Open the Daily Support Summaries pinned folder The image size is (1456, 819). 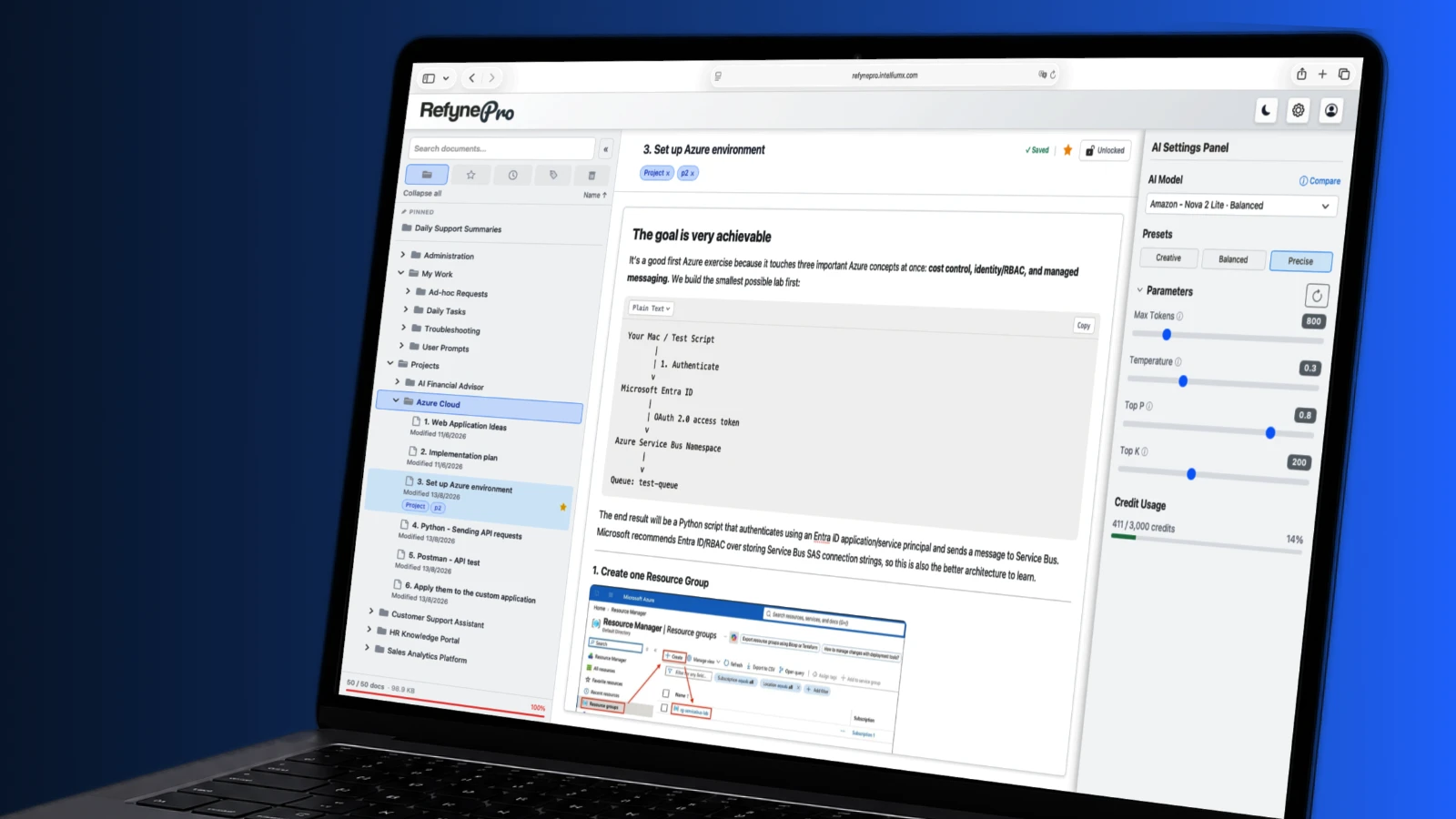coord(451,228)
